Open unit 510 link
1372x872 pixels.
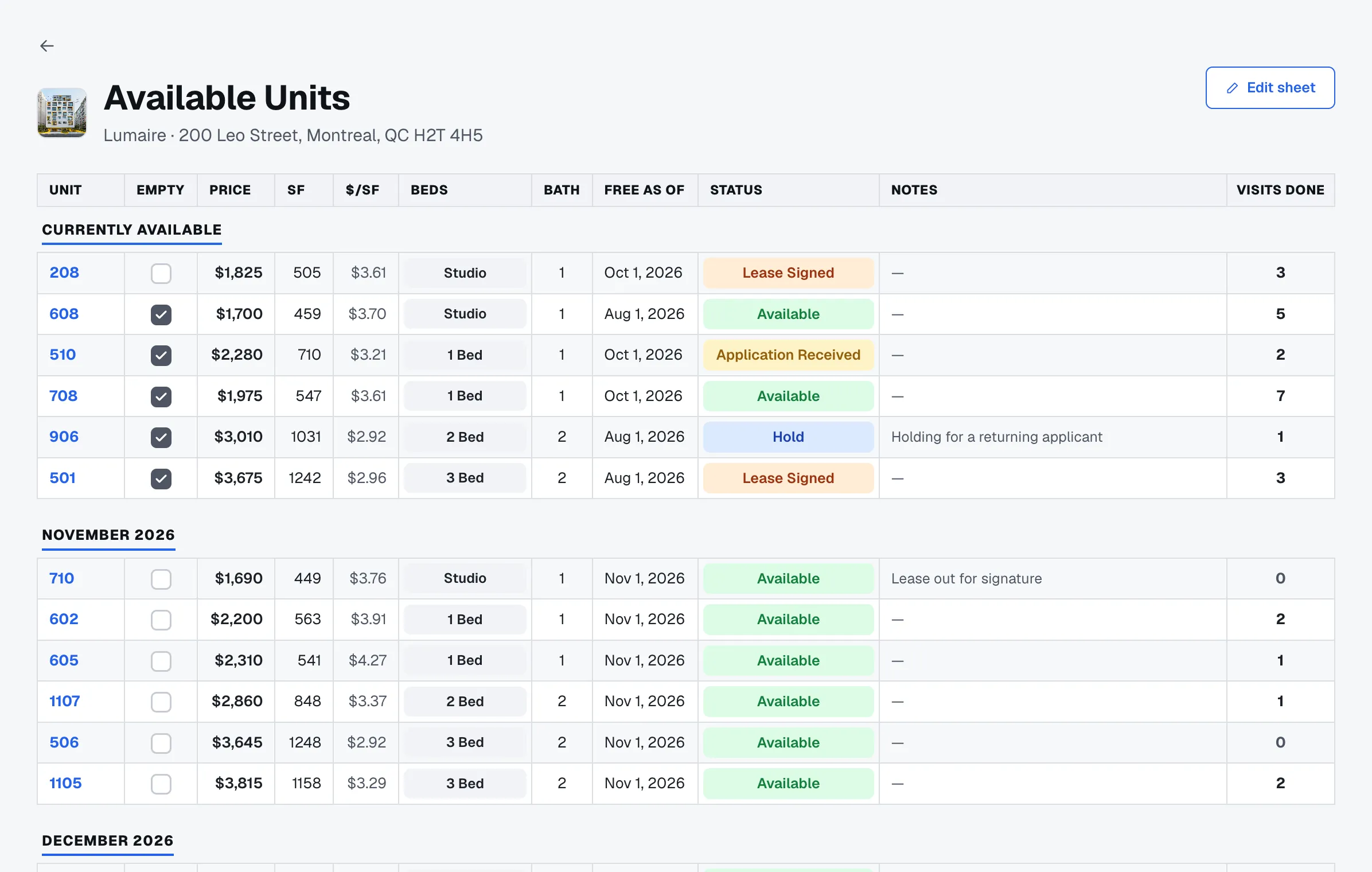(63, 355)
